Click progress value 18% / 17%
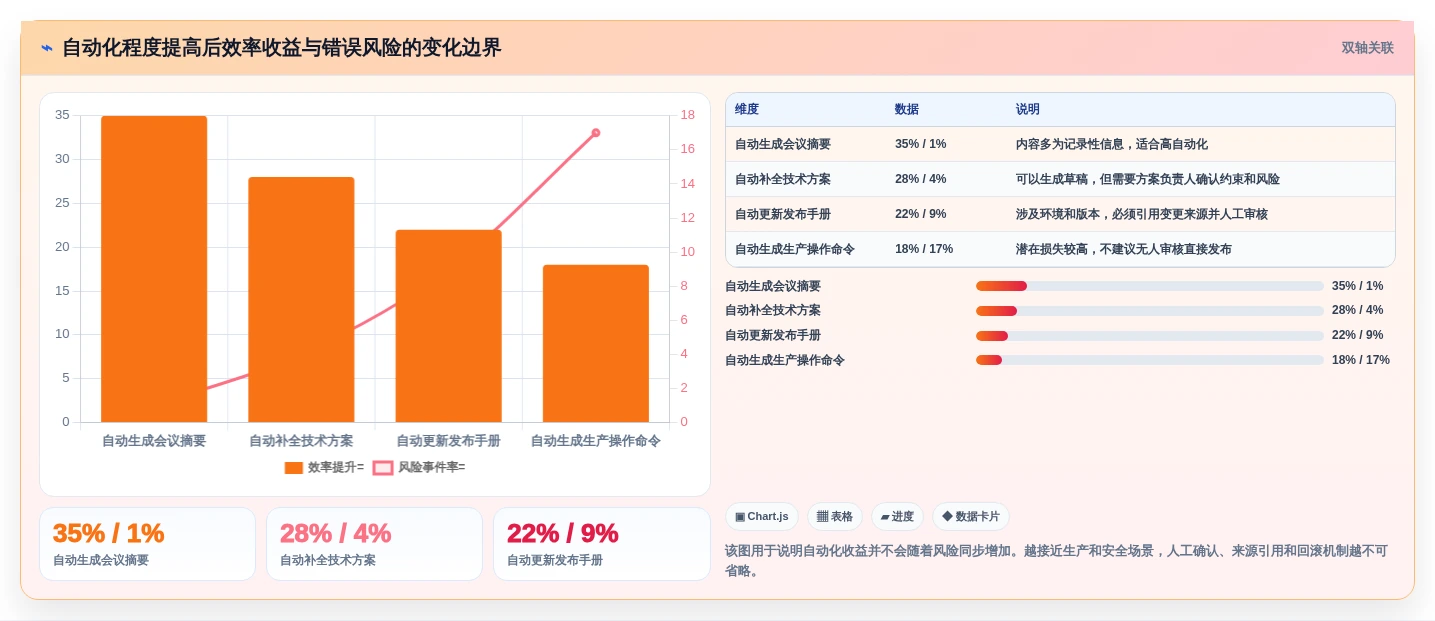Screen dimensions: 1435x621 (1361, 360)
